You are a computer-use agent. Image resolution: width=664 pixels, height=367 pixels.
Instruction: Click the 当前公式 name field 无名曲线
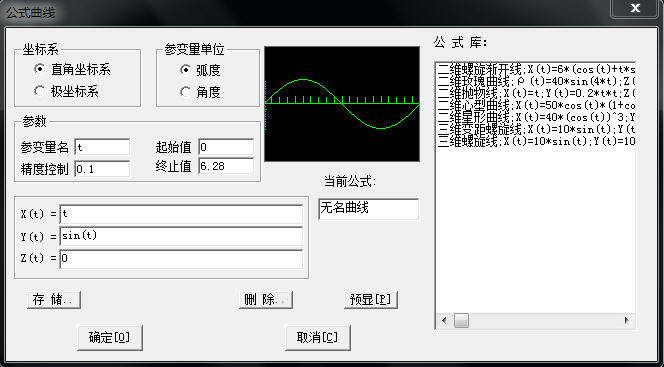[x=368, y=209]
